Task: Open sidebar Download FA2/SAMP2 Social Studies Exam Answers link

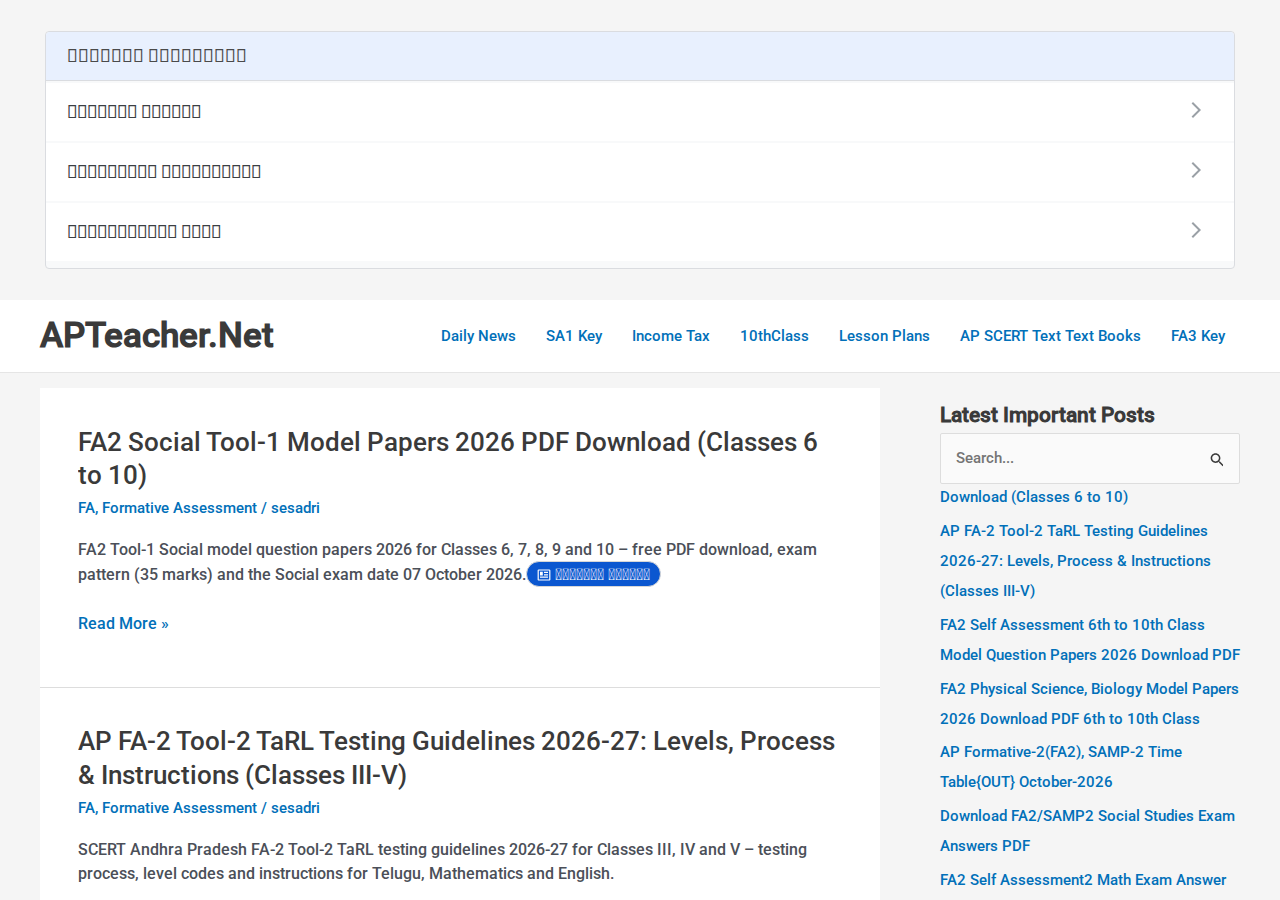Action: pos(1087,831)
